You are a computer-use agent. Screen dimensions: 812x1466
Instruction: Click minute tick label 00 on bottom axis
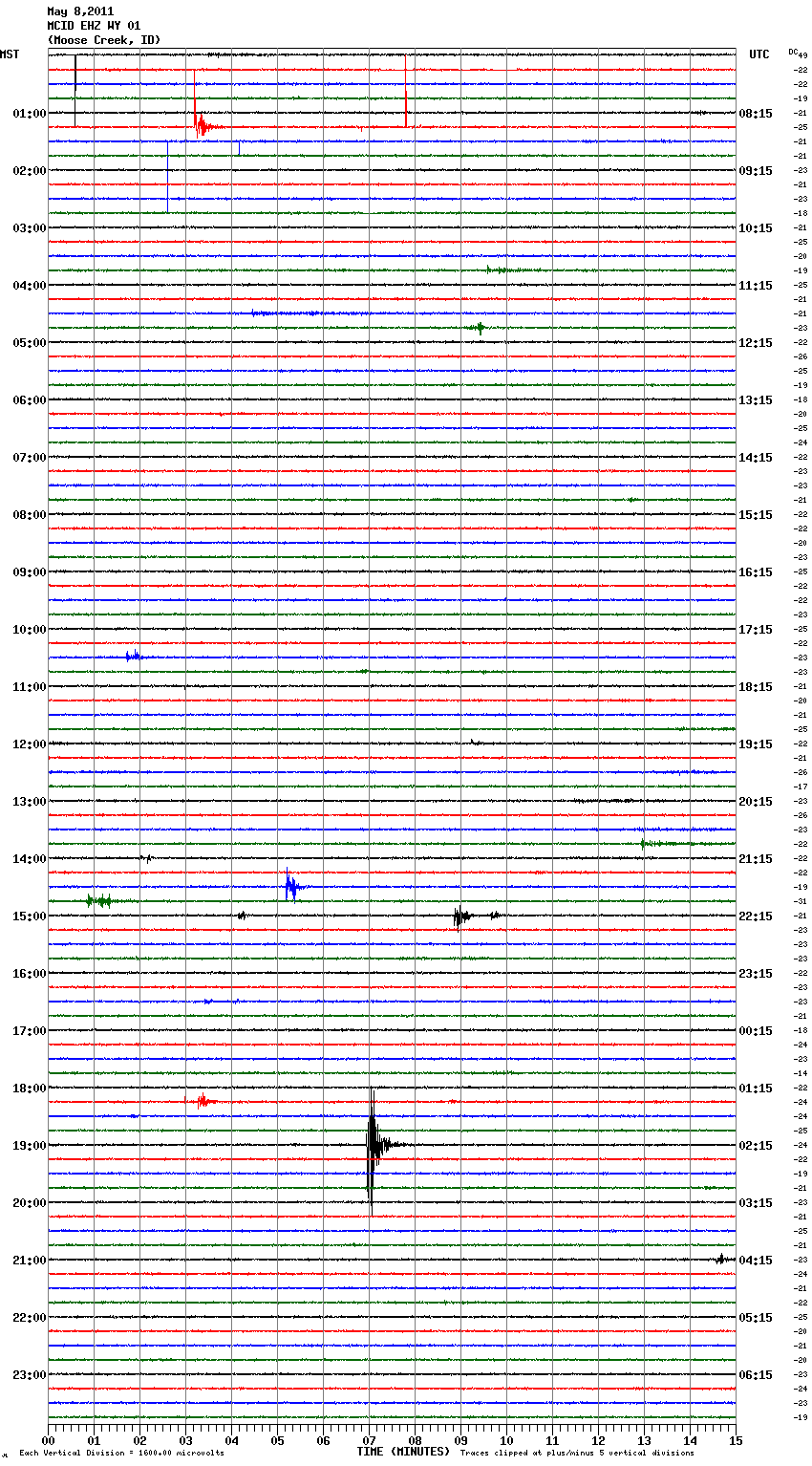pyautogui.click(x=49, y=1440)
